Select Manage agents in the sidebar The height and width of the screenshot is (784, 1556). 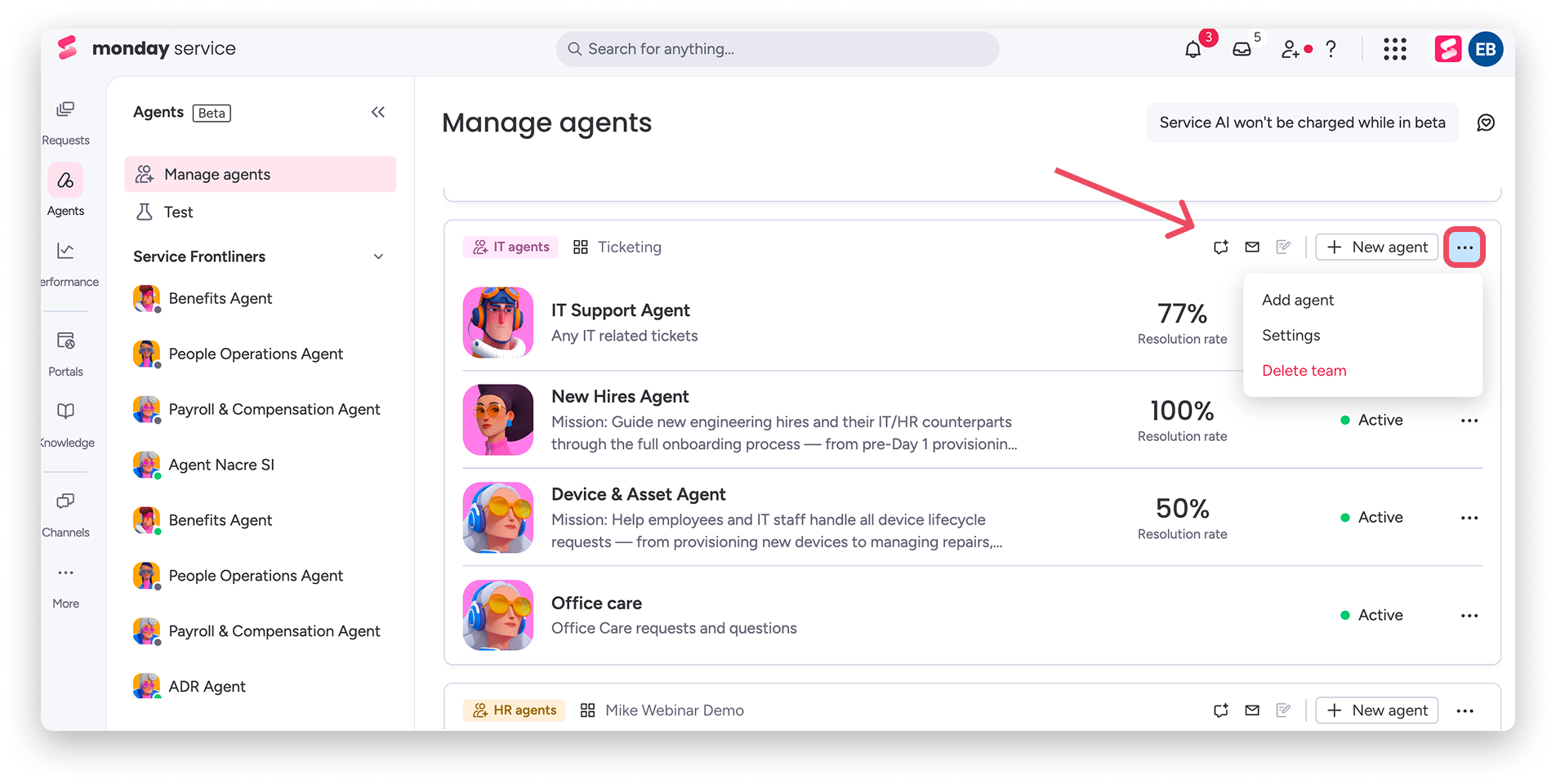[x=261, y=174]
